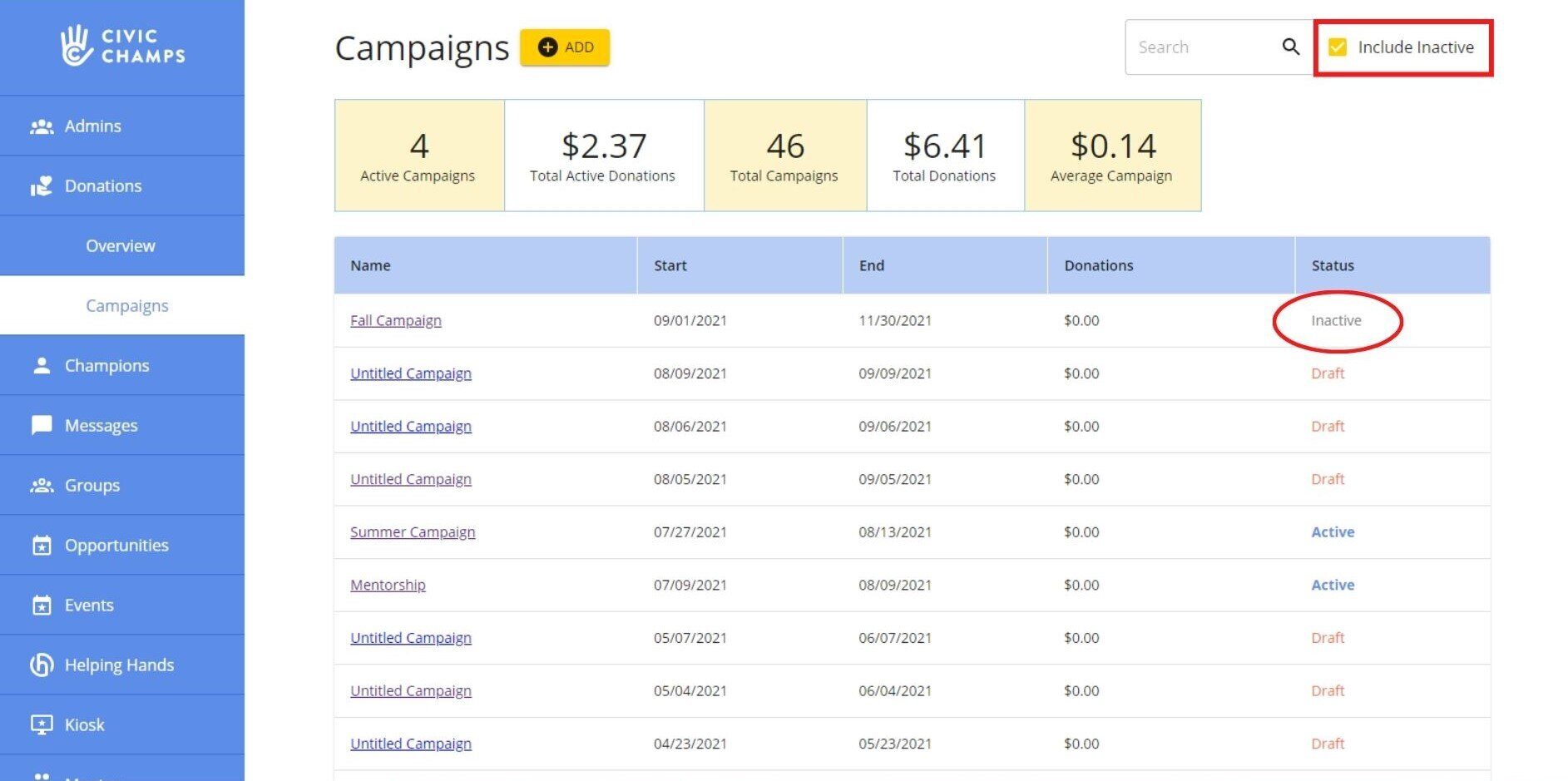Click the Civic Champs hand logo

tap(76, 46)
